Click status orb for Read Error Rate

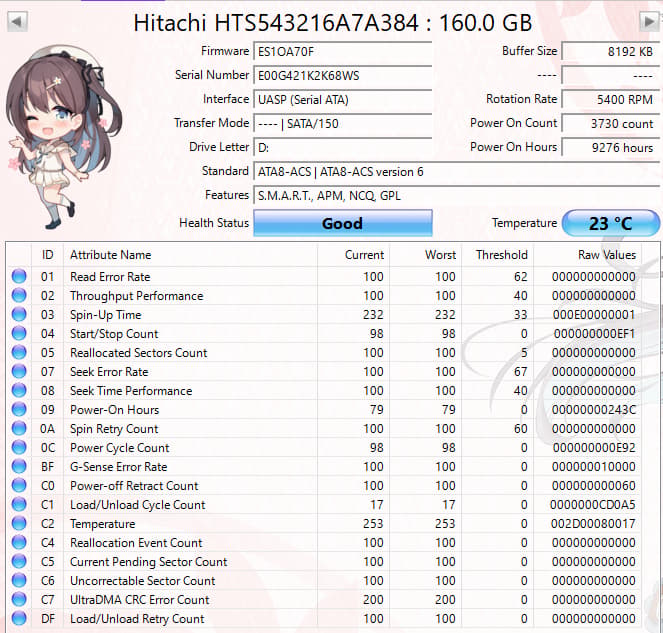pyautogui.click(x=19, y=276)
